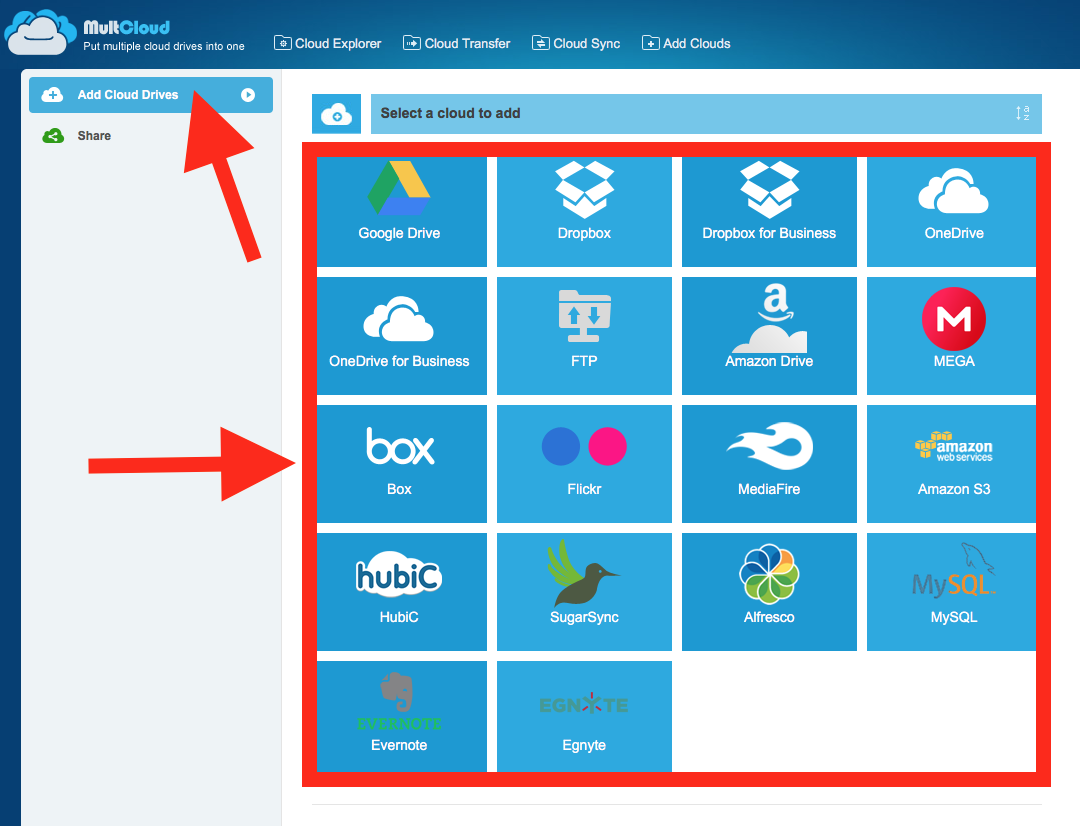Select the OneDrive for Business tile
Image resolution: width=1080 pixels, height=826 pixels.
[402, 335]
